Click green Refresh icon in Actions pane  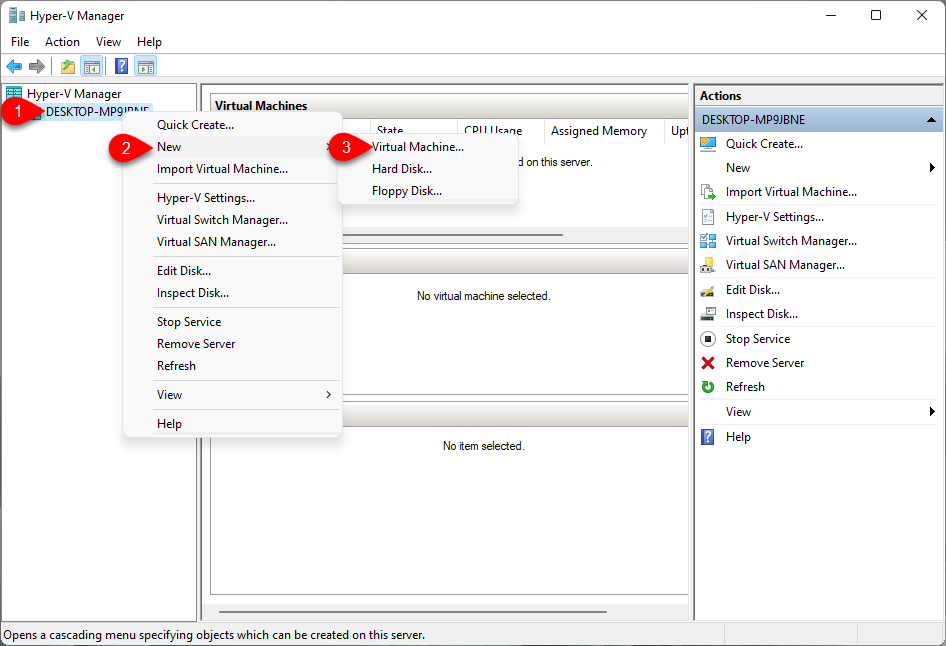(708, 387)
